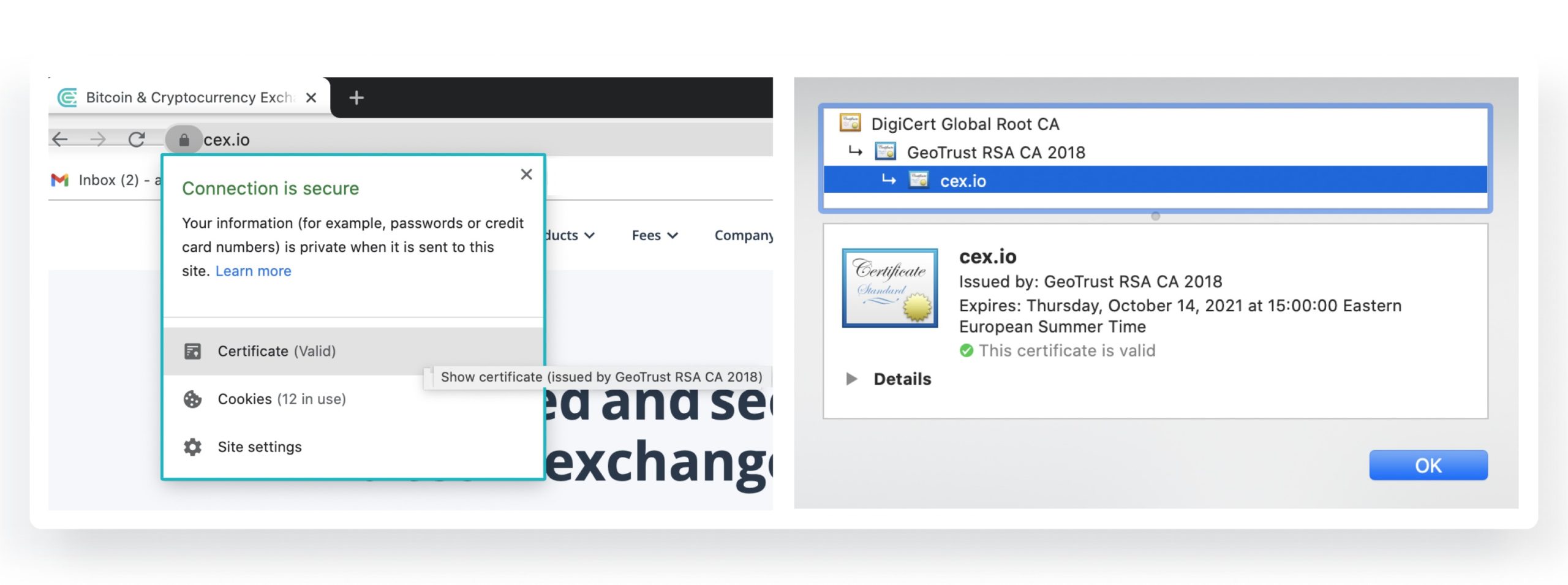
Task: Click the cookie icon
Action: click(x=192, y=399)
